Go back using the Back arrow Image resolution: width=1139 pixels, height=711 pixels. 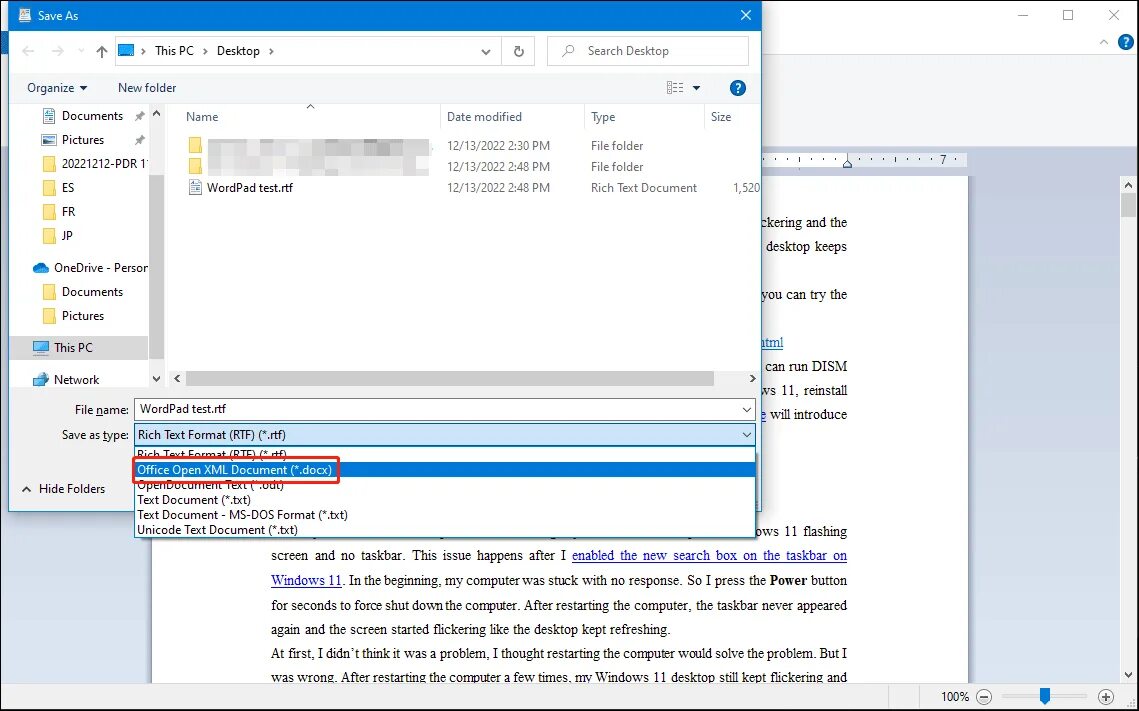click(x=28, y=51)
